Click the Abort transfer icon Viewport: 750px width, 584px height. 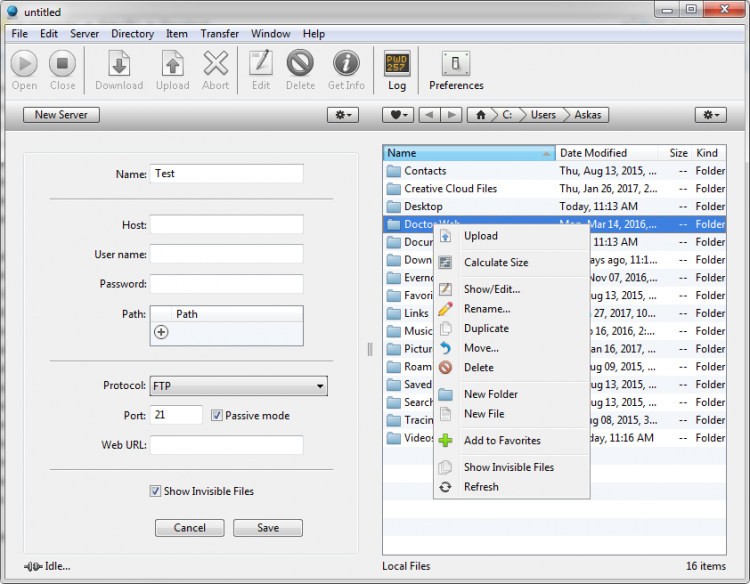216,64
